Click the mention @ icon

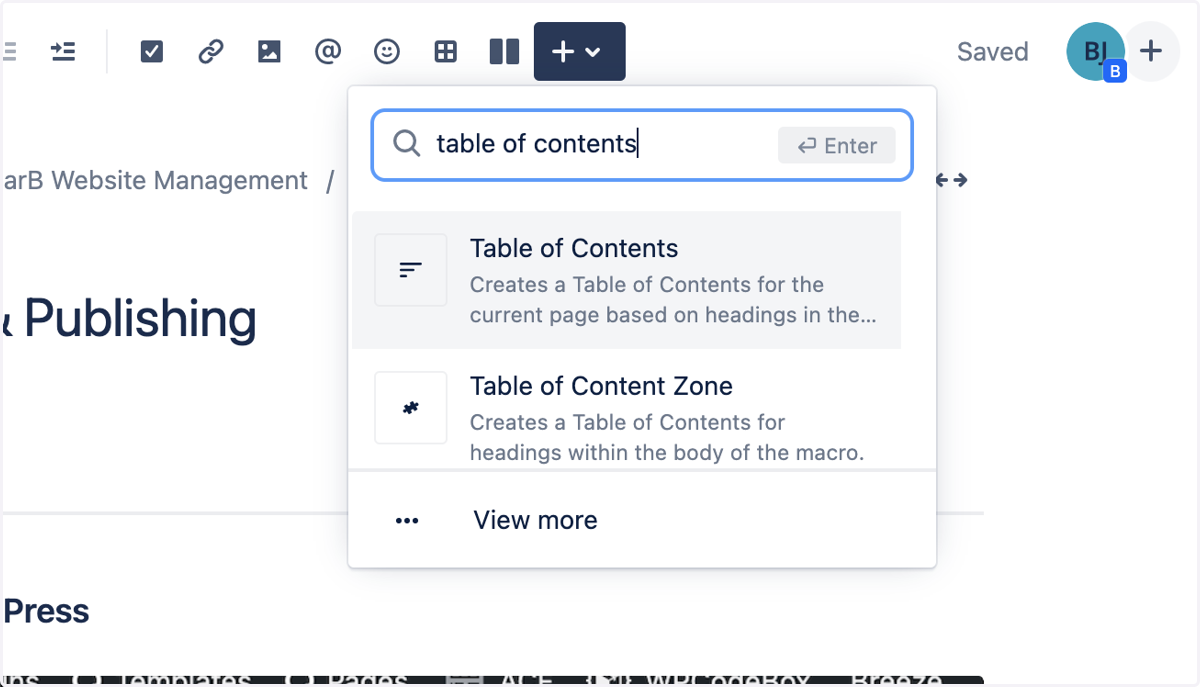point(328,51)
